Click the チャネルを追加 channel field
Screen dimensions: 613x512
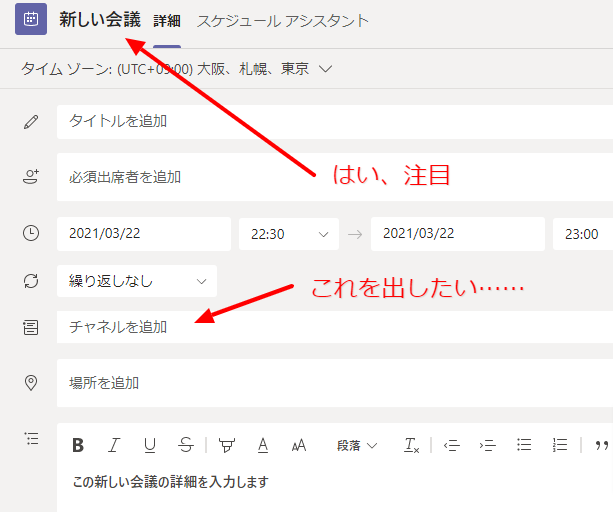click(334, 327)
